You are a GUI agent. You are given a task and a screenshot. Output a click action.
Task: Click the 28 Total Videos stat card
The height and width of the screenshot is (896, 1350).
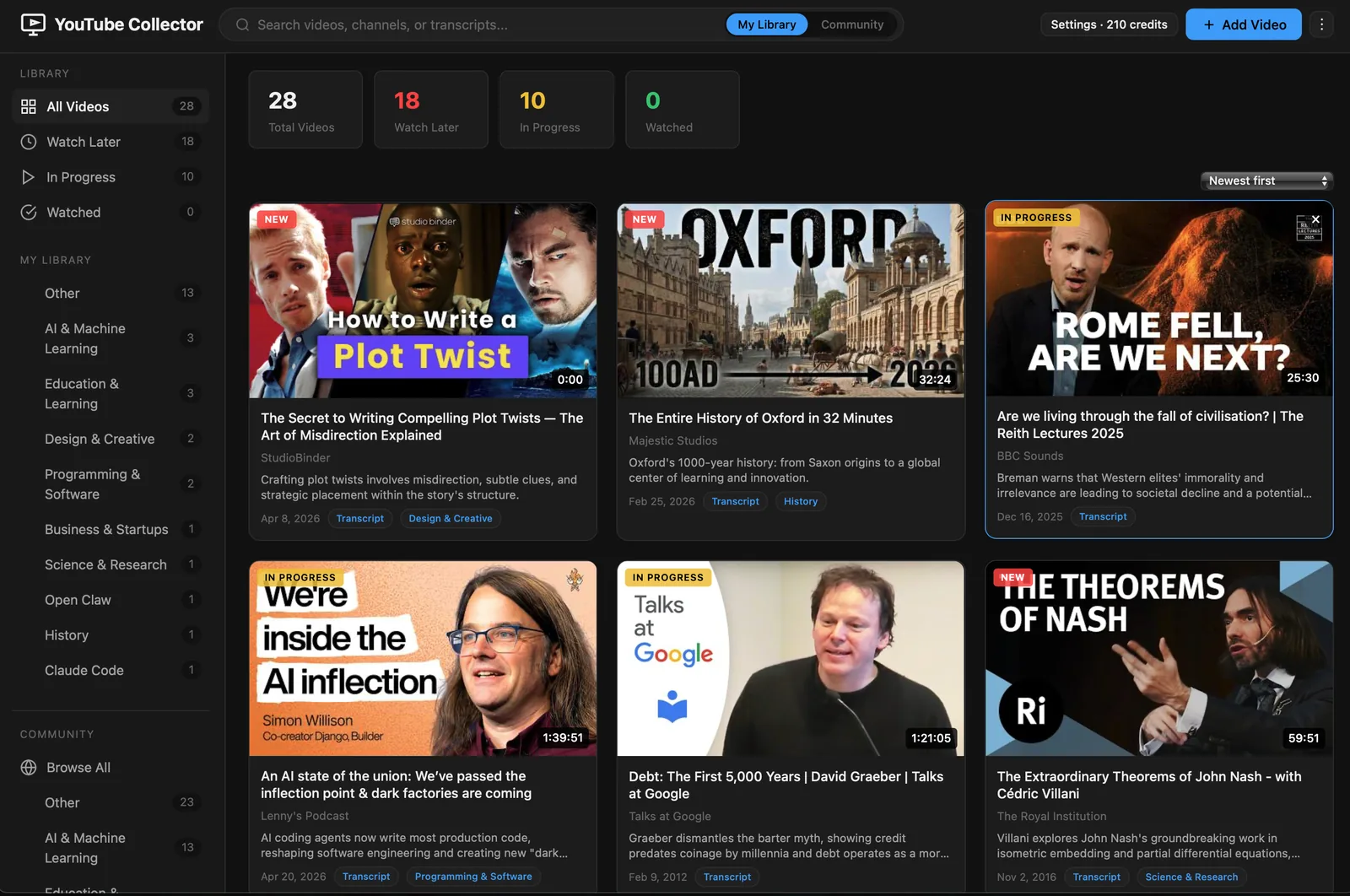305,110
